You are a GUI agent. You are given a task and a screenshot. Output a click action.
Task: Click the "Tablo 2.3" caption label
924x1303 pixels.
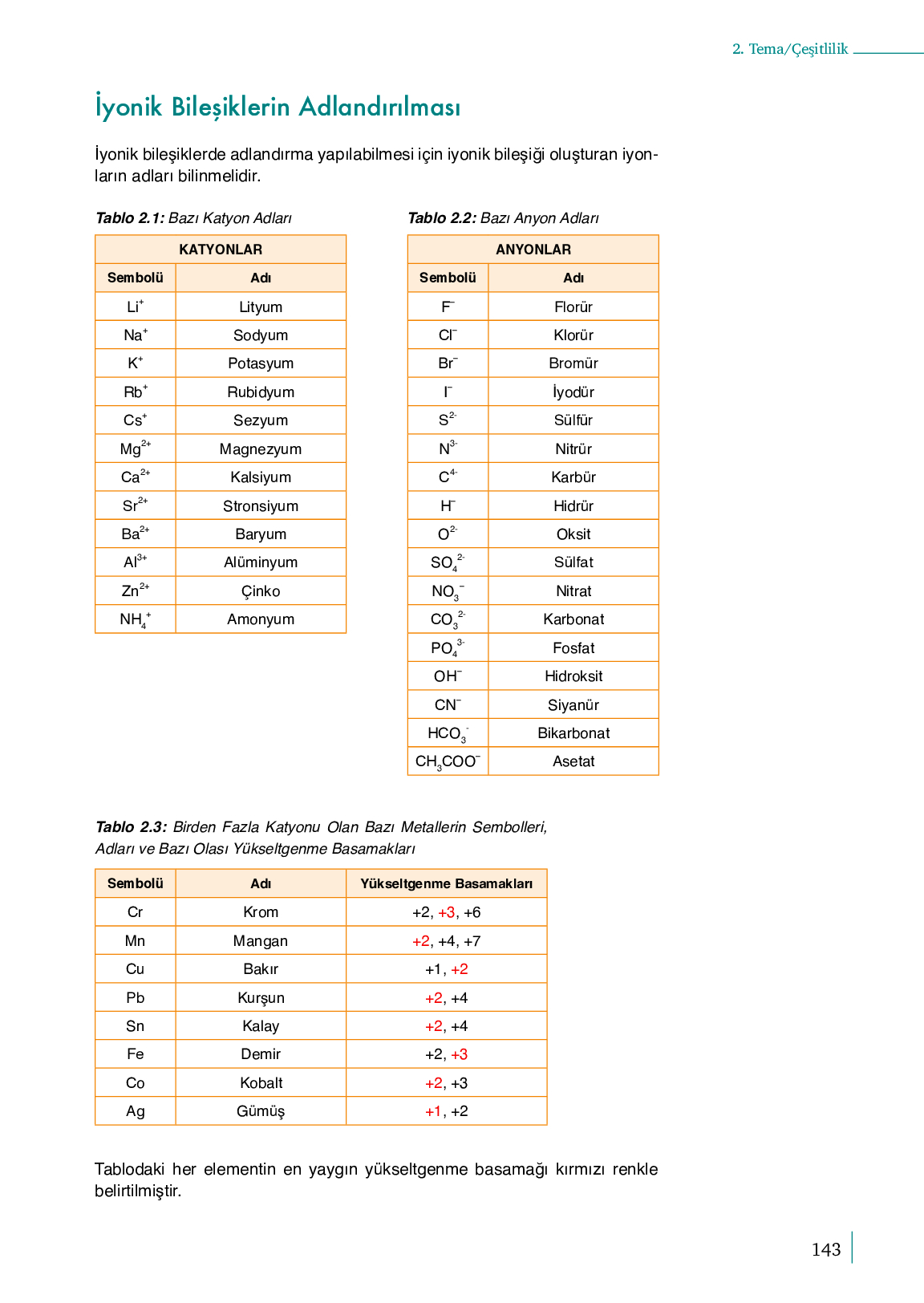pos(131,827)
